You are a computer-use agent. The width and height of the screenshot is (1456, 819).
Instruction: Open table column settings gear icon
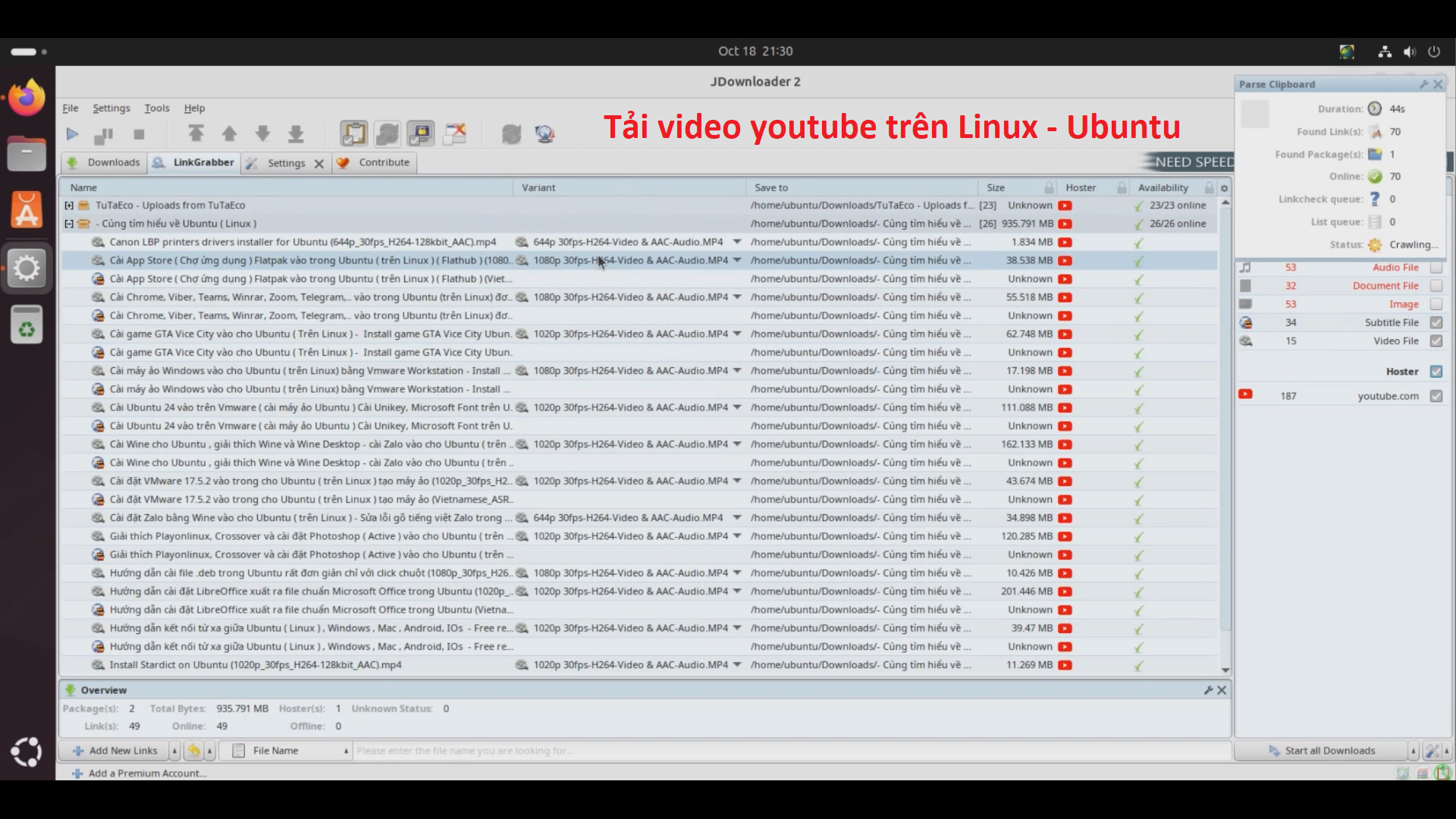pyautogui.click(x=1224, y=188)
